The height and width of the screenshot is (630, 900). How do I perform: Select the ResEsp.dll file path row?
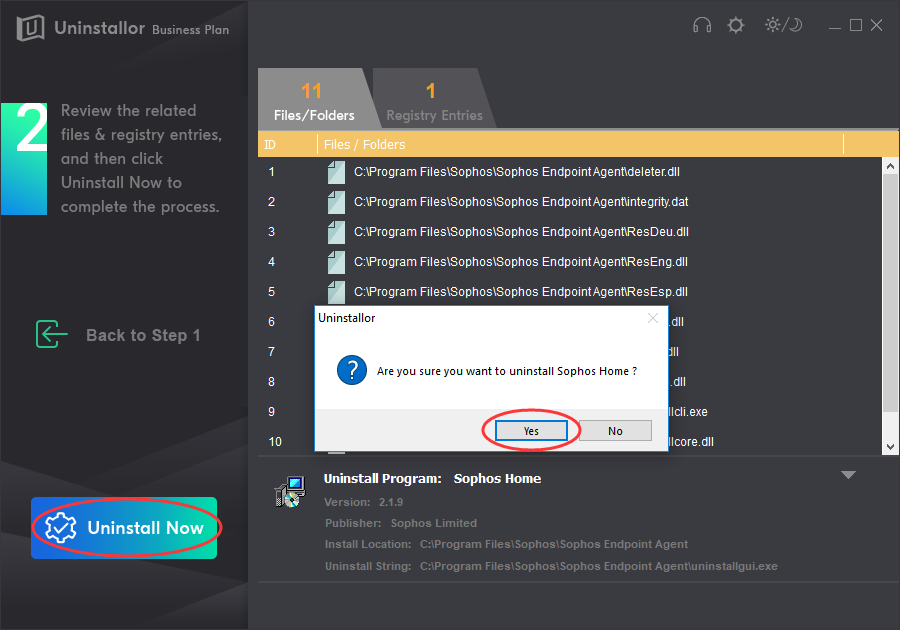coord(521,291)
